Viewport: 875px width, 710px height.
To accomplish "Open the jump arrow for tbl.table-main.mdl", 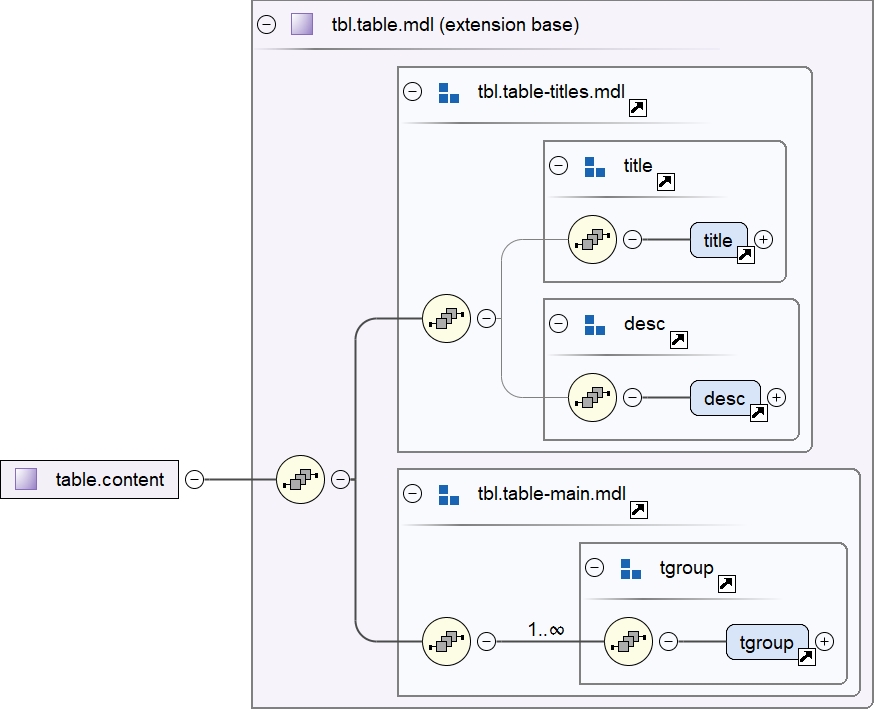I will tap(640, 508).
